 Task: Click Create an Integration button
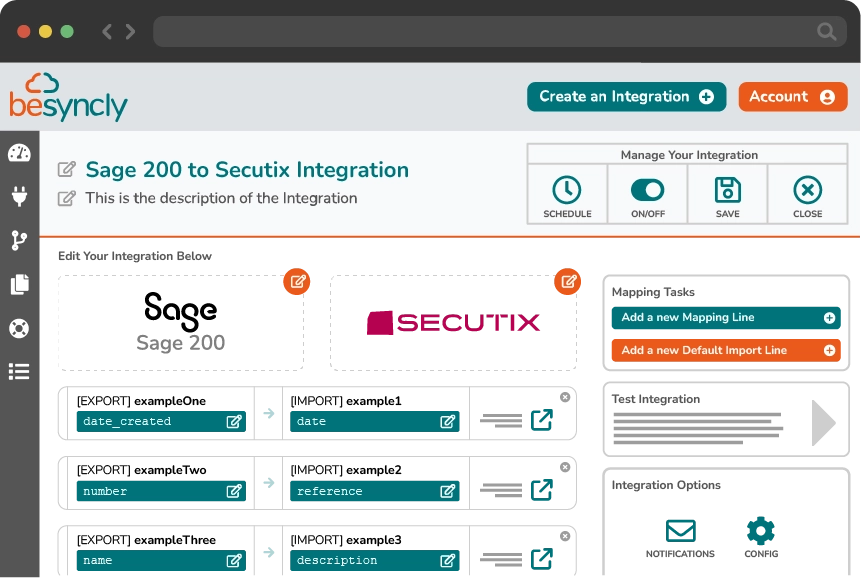pyautogui.click(x=627, y=97)
